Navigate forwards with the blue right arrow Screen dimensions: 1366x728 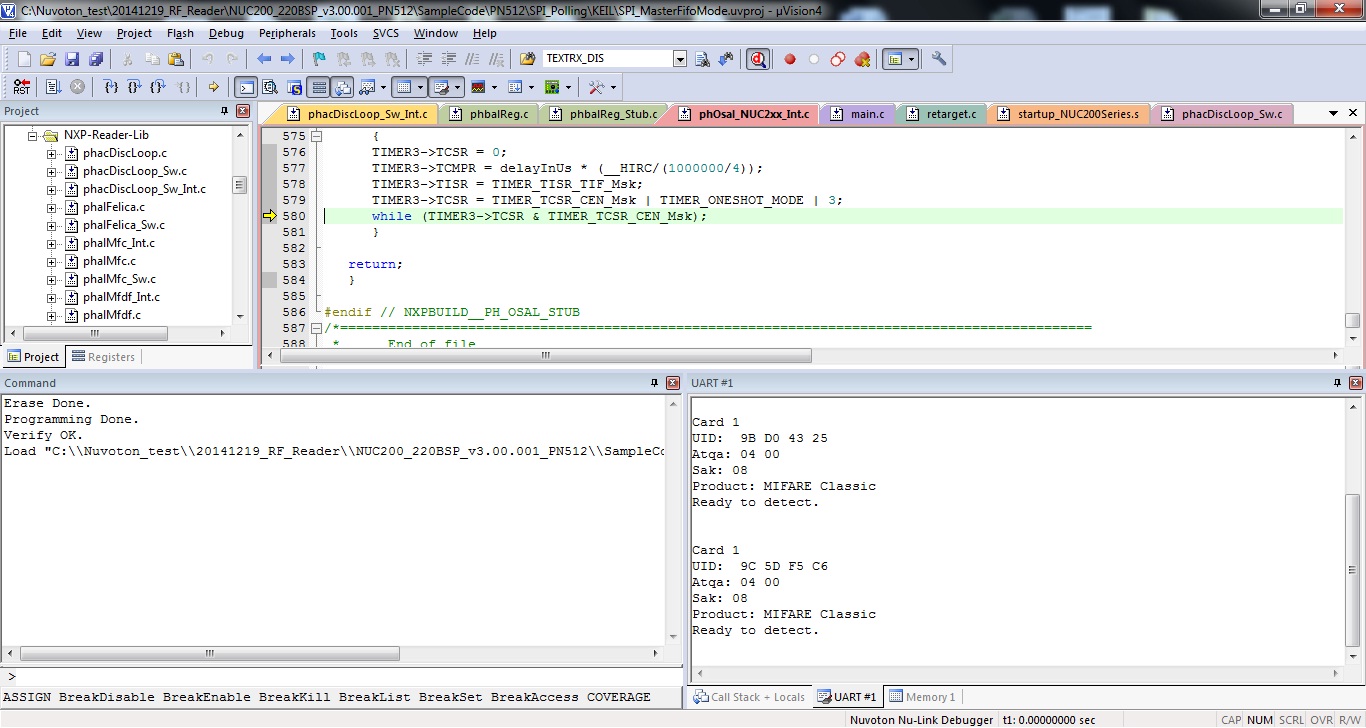coord(287,59)
